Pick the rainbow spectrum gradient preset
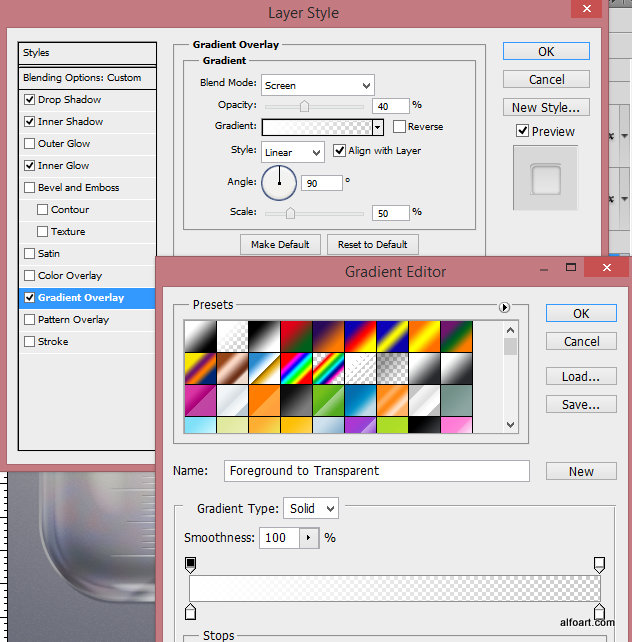Screen dimensions: 632x642 (296, 368)
